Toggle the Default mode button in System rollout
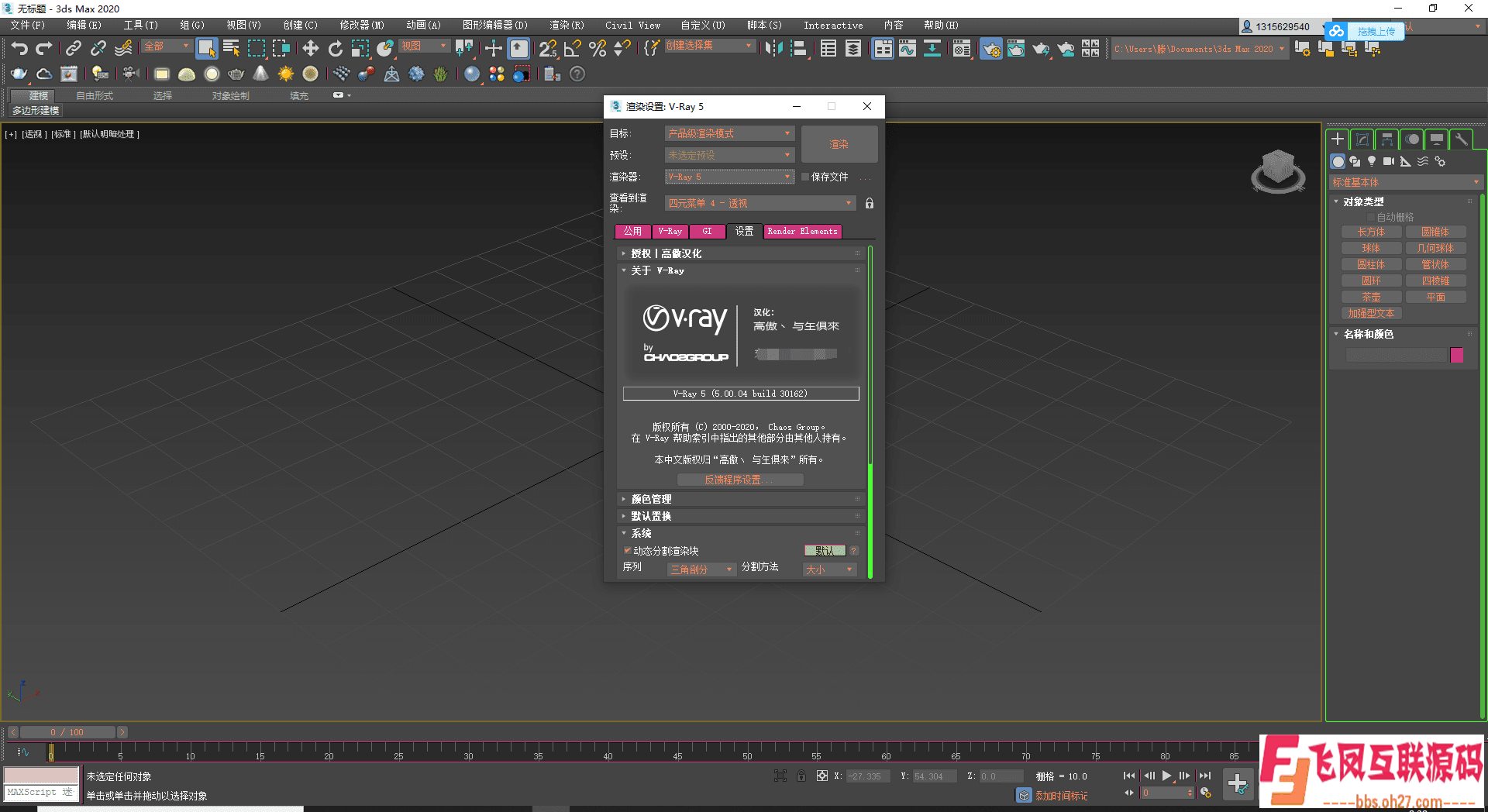This screenshot has width=1488, height=812. (825, 551)
